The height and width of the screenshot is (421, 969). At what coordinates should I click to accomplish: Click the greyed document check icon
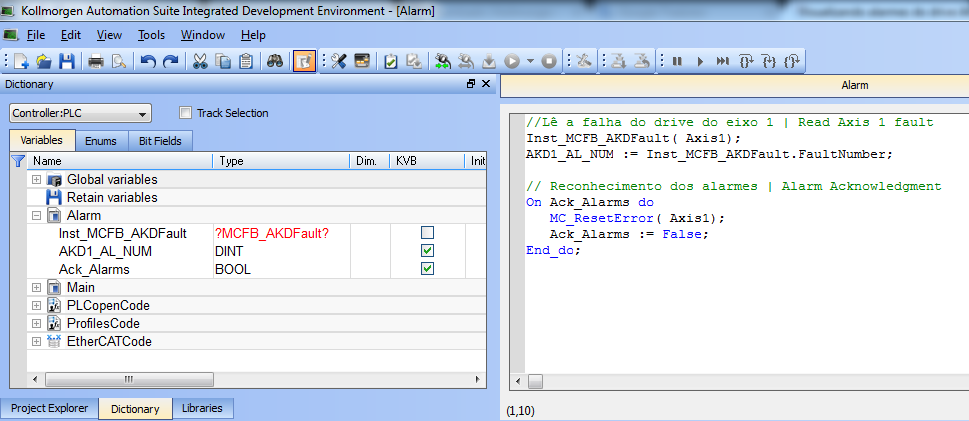click(413, 61)
